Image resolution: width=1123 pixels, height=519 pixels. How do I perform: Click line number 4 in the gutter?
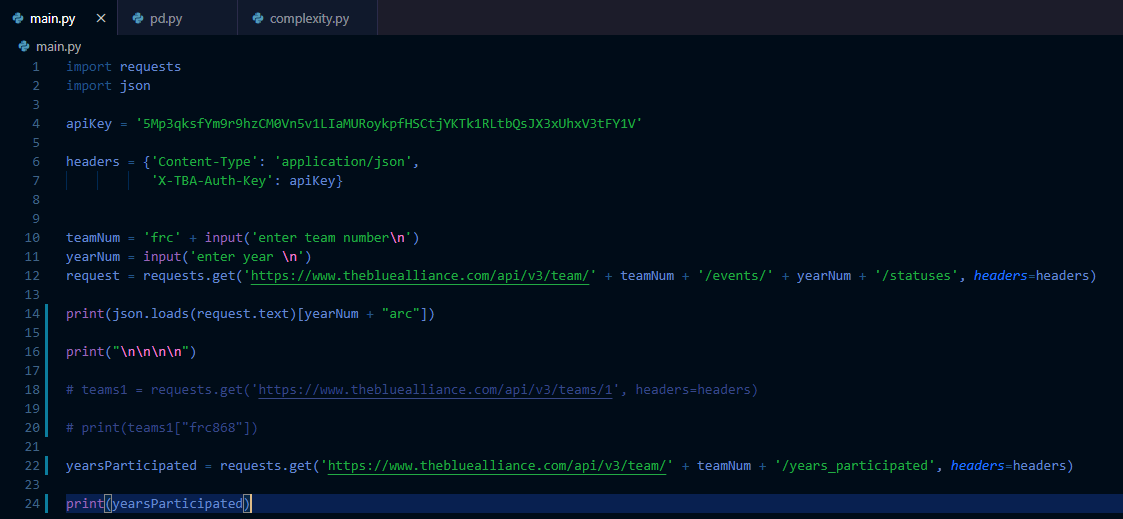coord(36,123)
